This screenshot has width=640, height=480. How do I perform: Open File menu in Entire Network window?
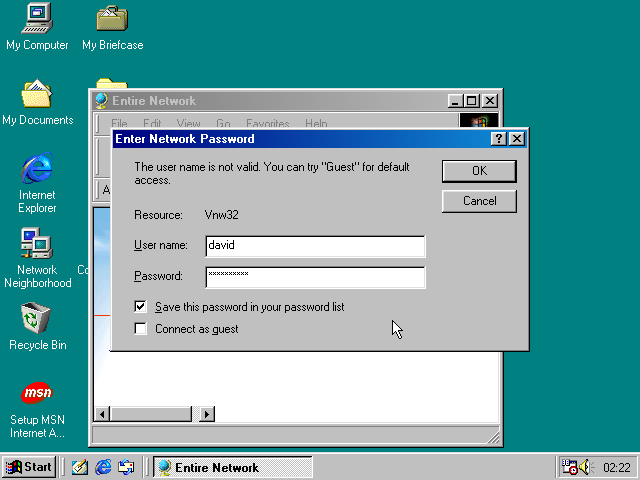(119, 123)
